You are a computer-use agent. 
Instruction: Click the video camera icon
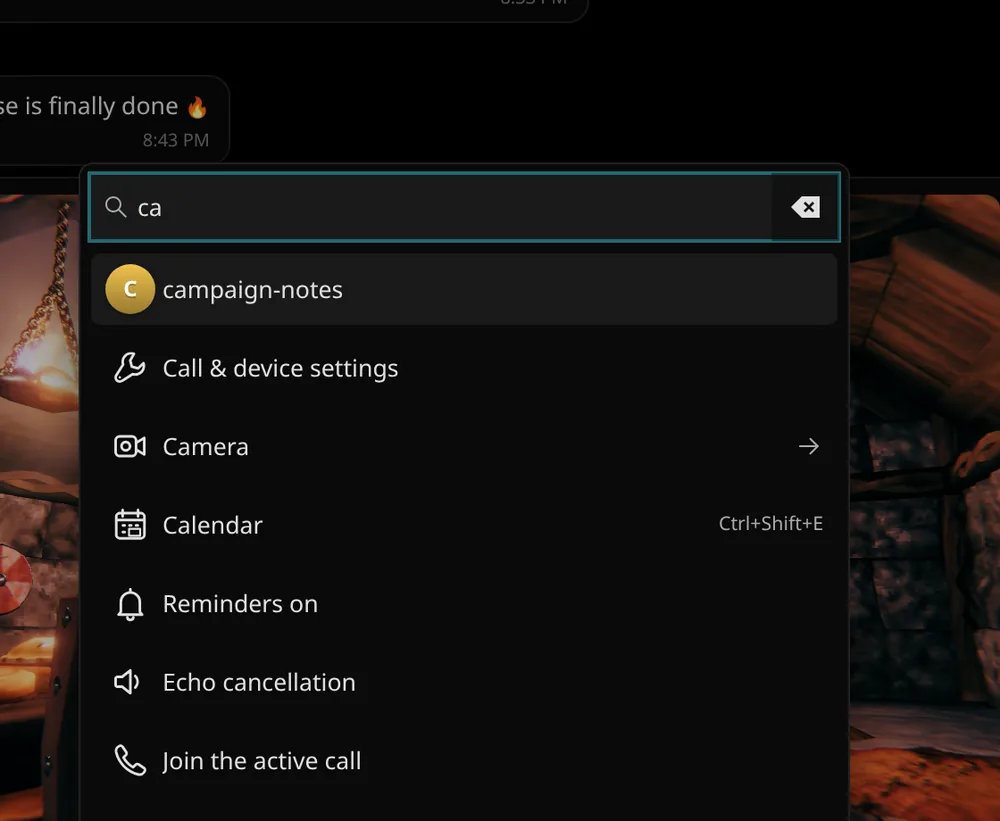[129, 447]
